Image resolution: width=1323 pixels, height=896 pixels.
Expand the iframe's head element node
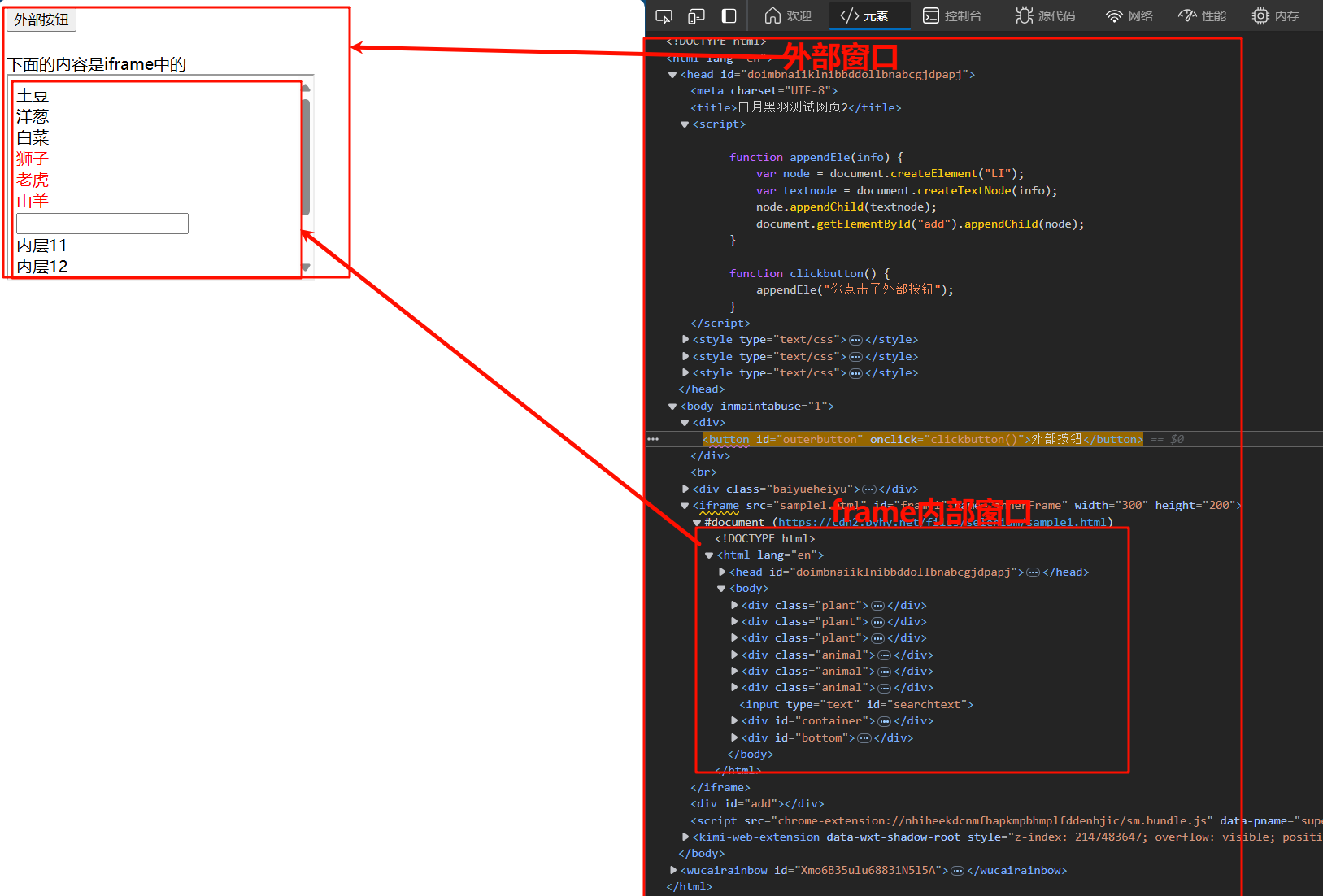tap(722, 572)
